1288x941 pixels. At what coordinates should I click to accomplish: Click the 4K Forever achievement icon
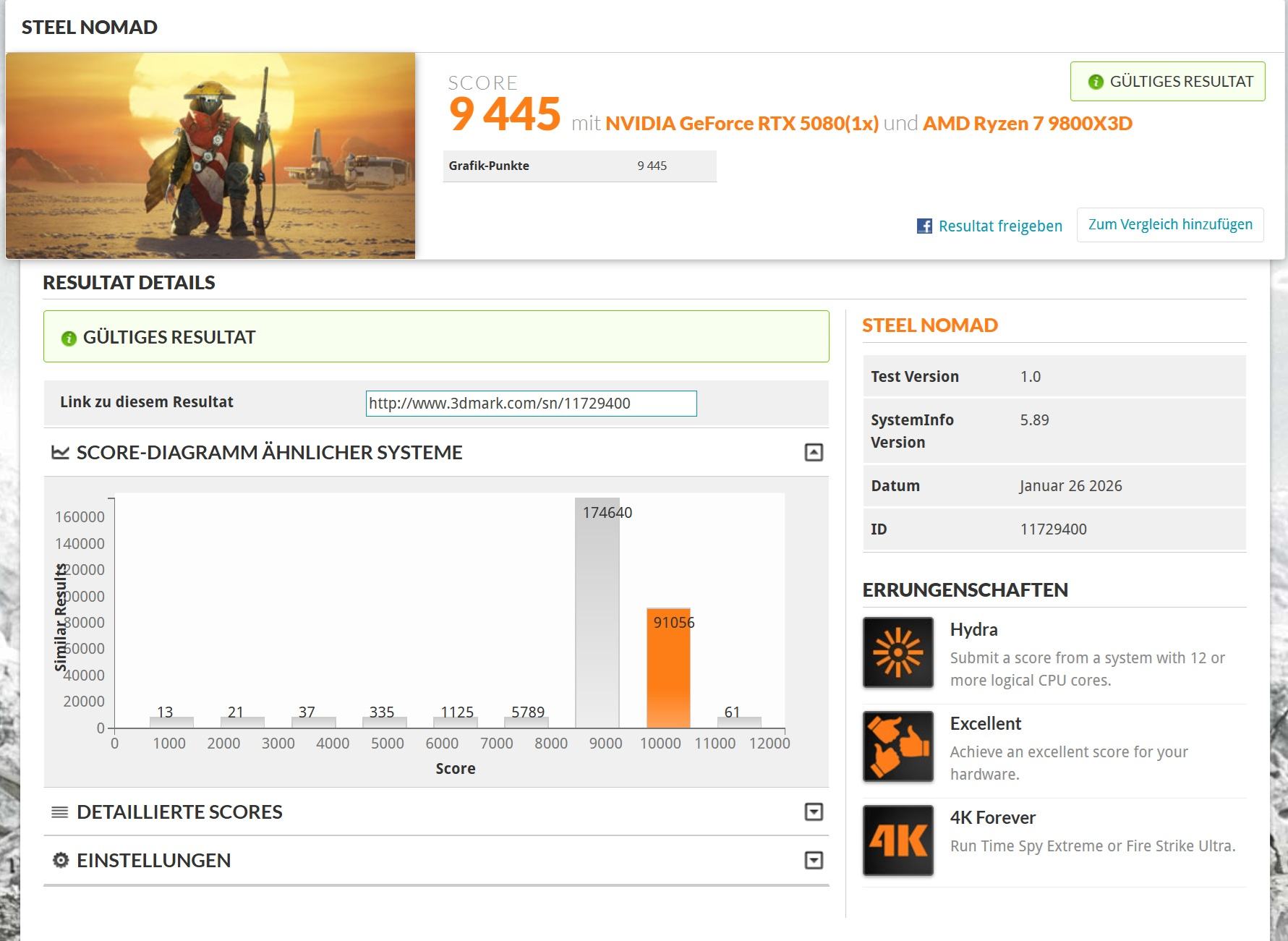(897, 840)
